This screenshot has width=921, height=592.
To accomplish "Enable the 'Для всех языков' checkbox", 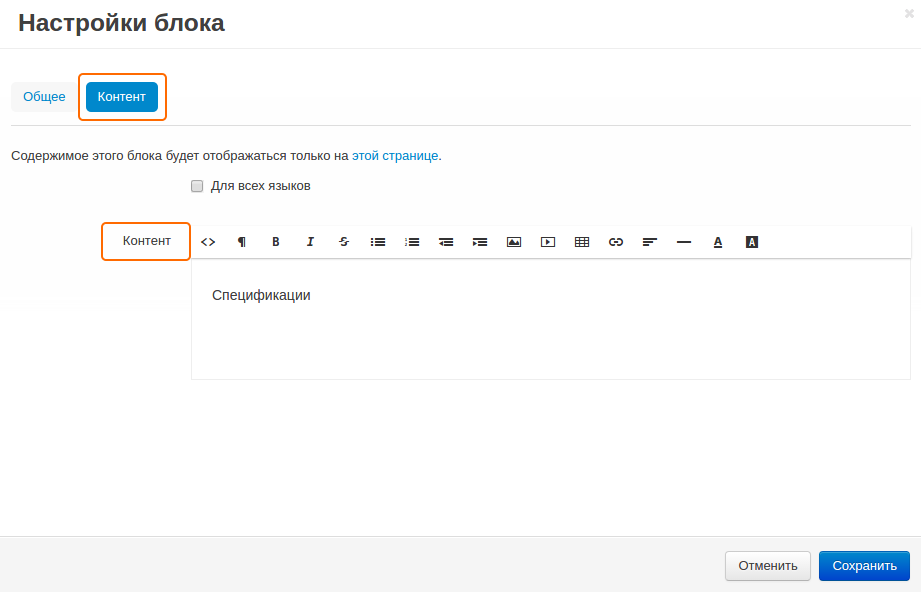I will (197, 186).
